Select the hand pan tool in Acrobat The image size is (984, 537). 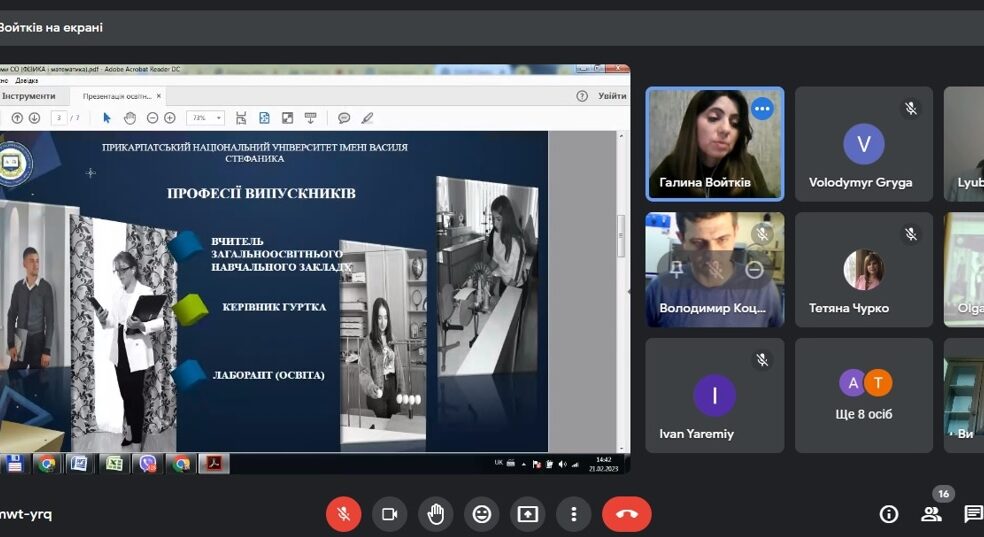coord(129,118)
